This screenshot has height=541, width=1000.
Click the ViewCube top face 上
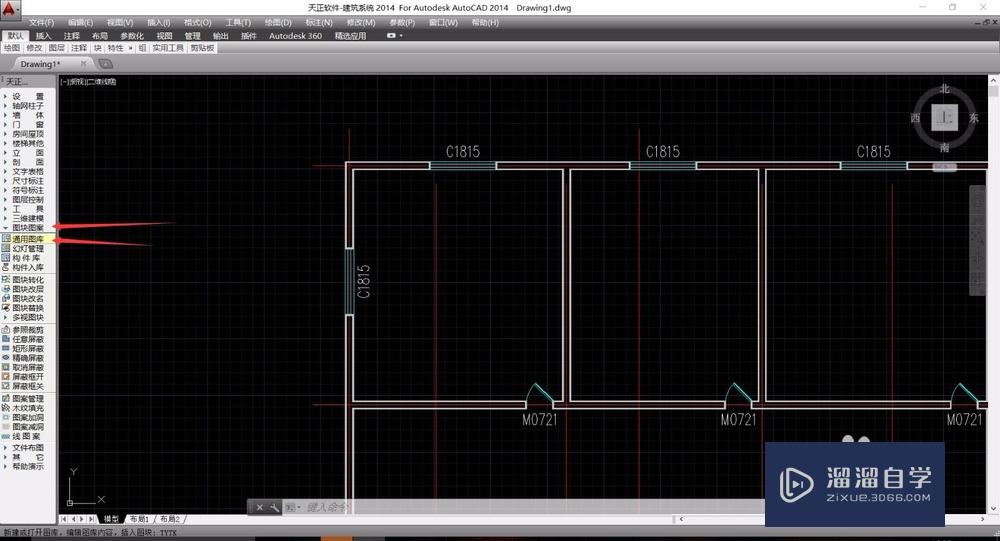(x=945, y=117)
